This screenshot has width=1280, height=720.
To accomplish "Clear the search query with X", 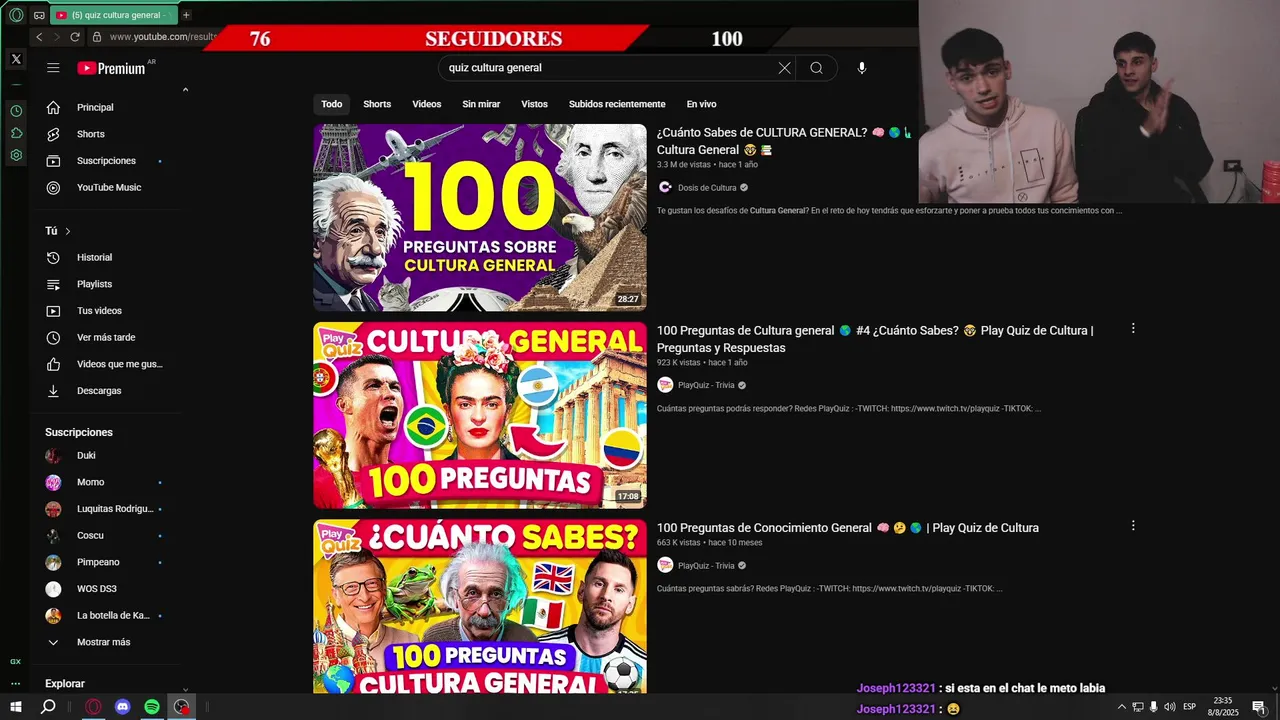I will 785,68.
